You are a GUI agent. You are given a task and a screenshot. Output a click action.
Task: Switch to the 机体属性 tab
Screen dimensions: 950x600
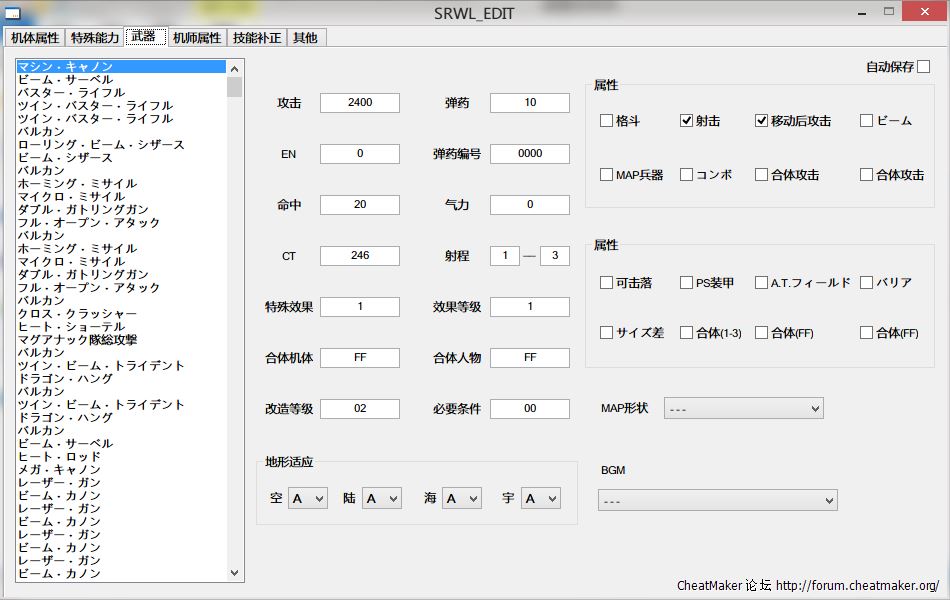(x=35, y=38)
